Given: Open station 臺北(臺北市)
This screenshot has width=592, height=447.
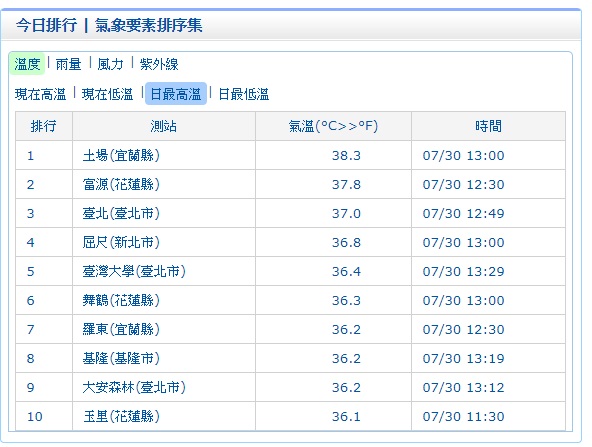Looking at the screenshot, I should (x=121, y=213).
